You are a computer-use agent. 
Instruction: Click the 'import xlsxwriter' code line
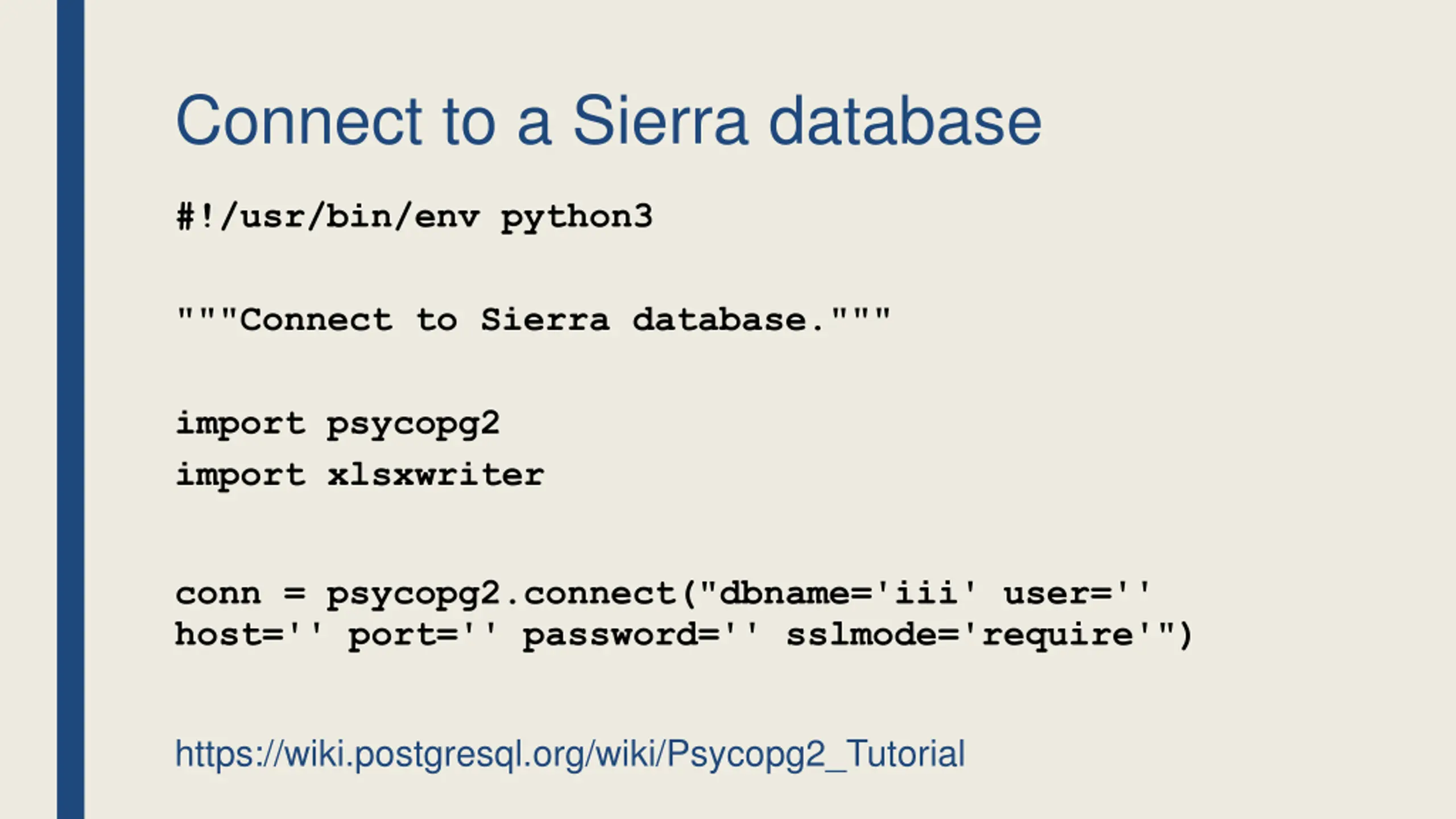[360, 475]
